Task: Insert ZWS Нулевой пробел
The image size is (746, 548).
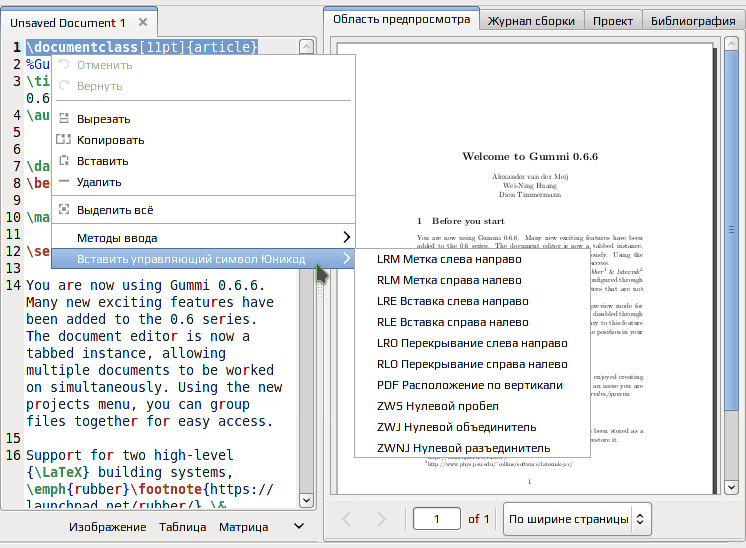Action: click(472, 406)
